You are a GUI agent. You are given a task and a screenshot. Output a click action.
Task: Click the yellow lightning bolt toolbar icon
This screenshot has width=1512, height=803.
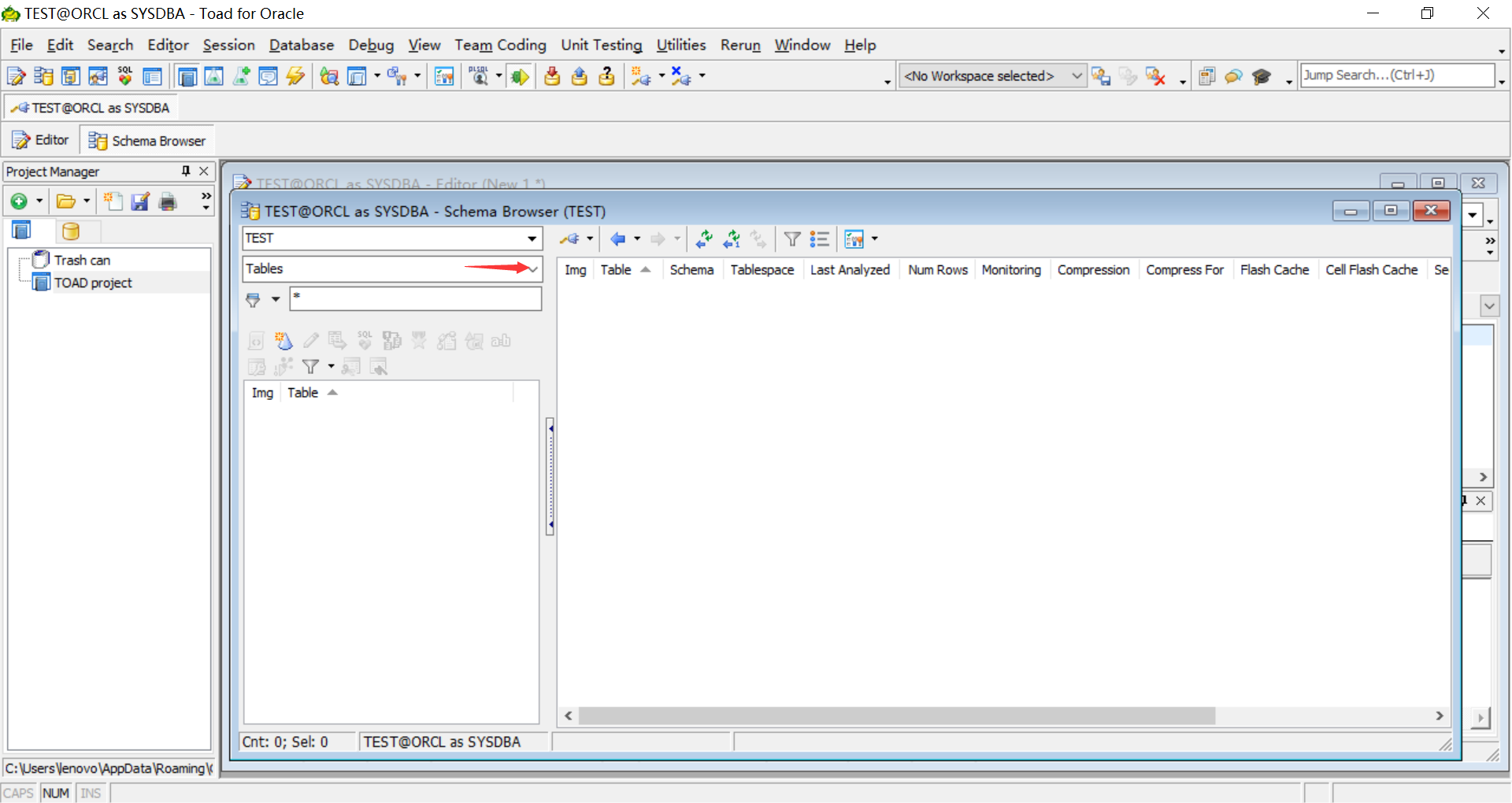(x=295, y=76)
